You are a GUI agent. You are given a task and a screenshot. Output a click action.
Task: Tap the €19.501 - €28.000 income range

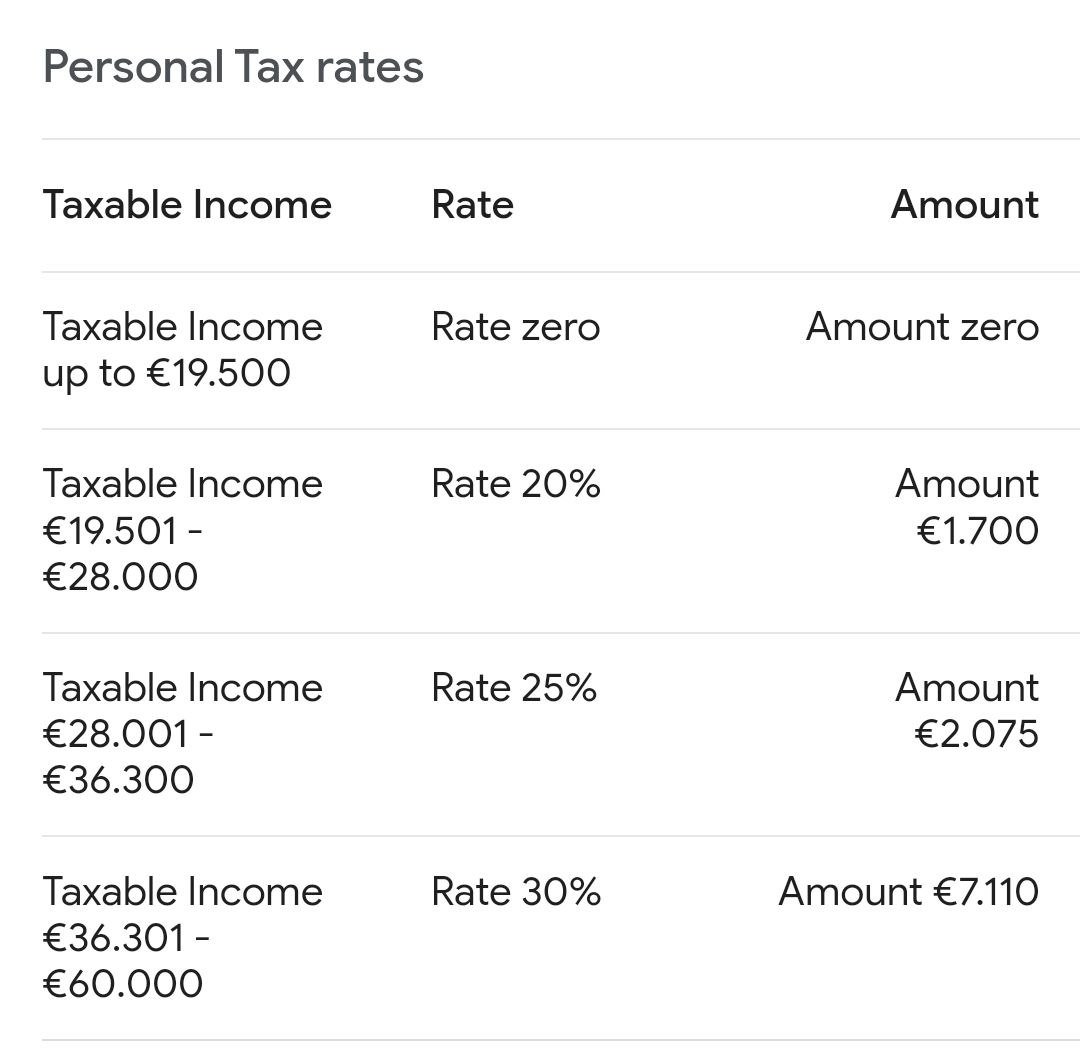(x=122, y=554)
